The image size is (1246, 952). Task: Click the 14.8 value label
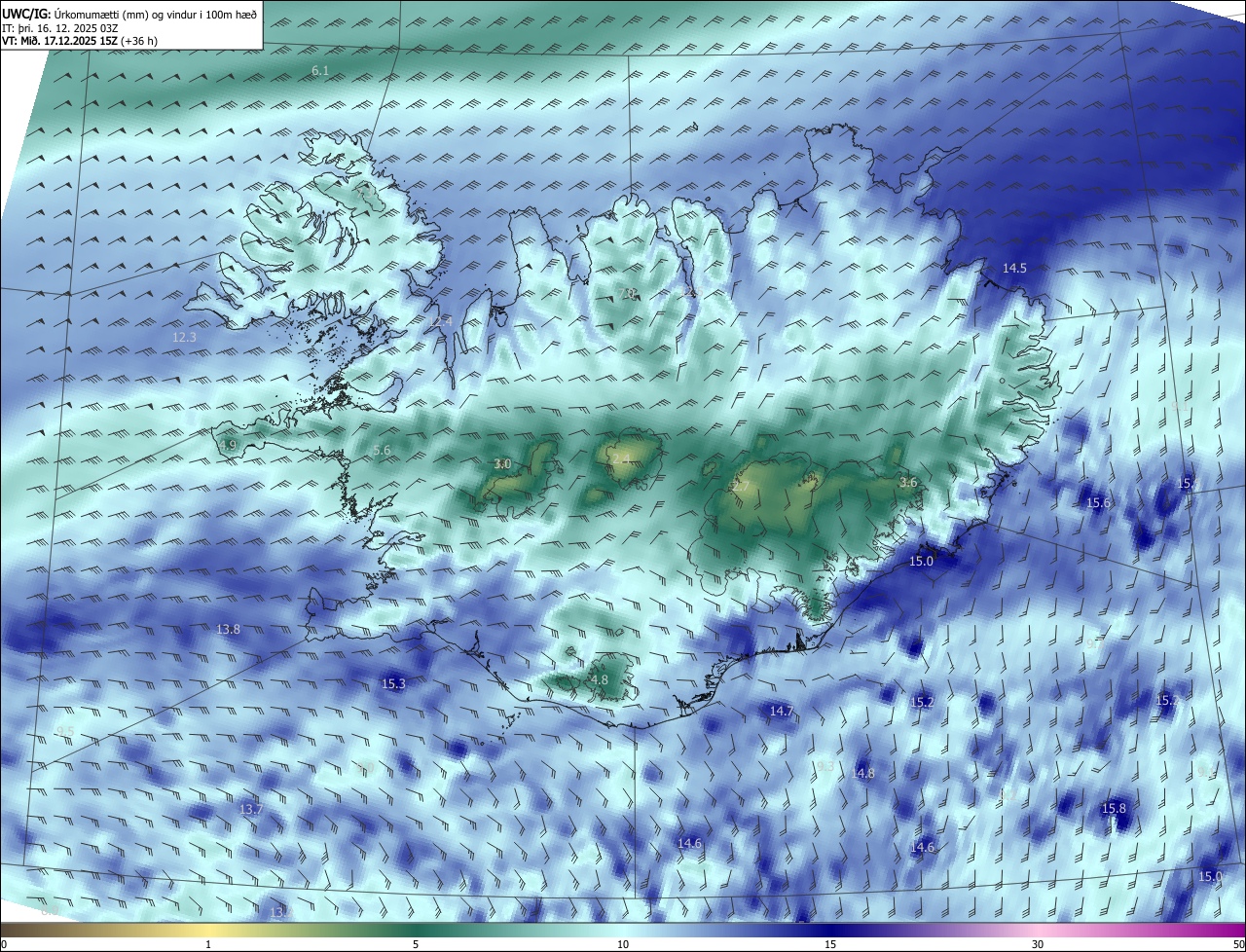point(863,774)
